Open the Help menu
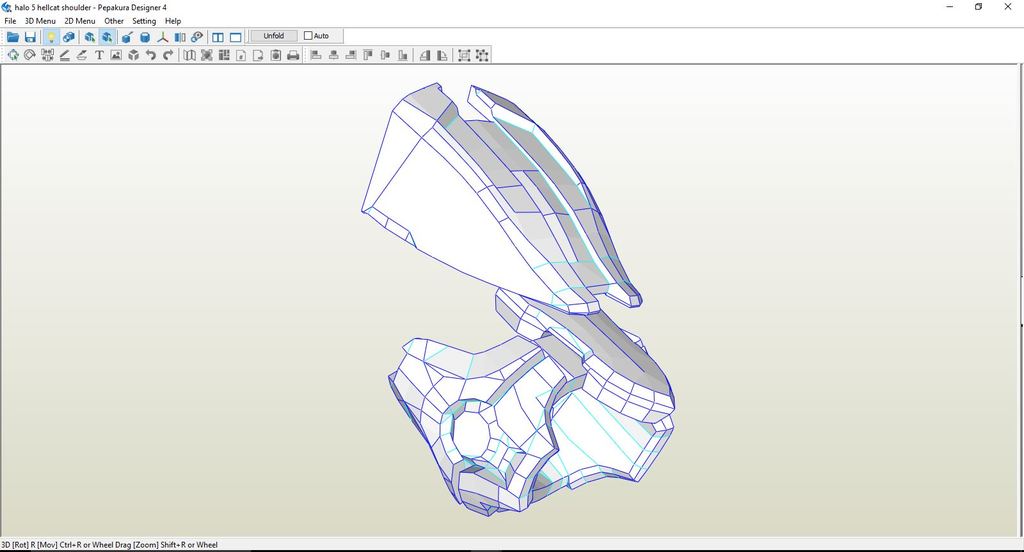This screenshot has height=552, width=1024. (x=173, y=21)
